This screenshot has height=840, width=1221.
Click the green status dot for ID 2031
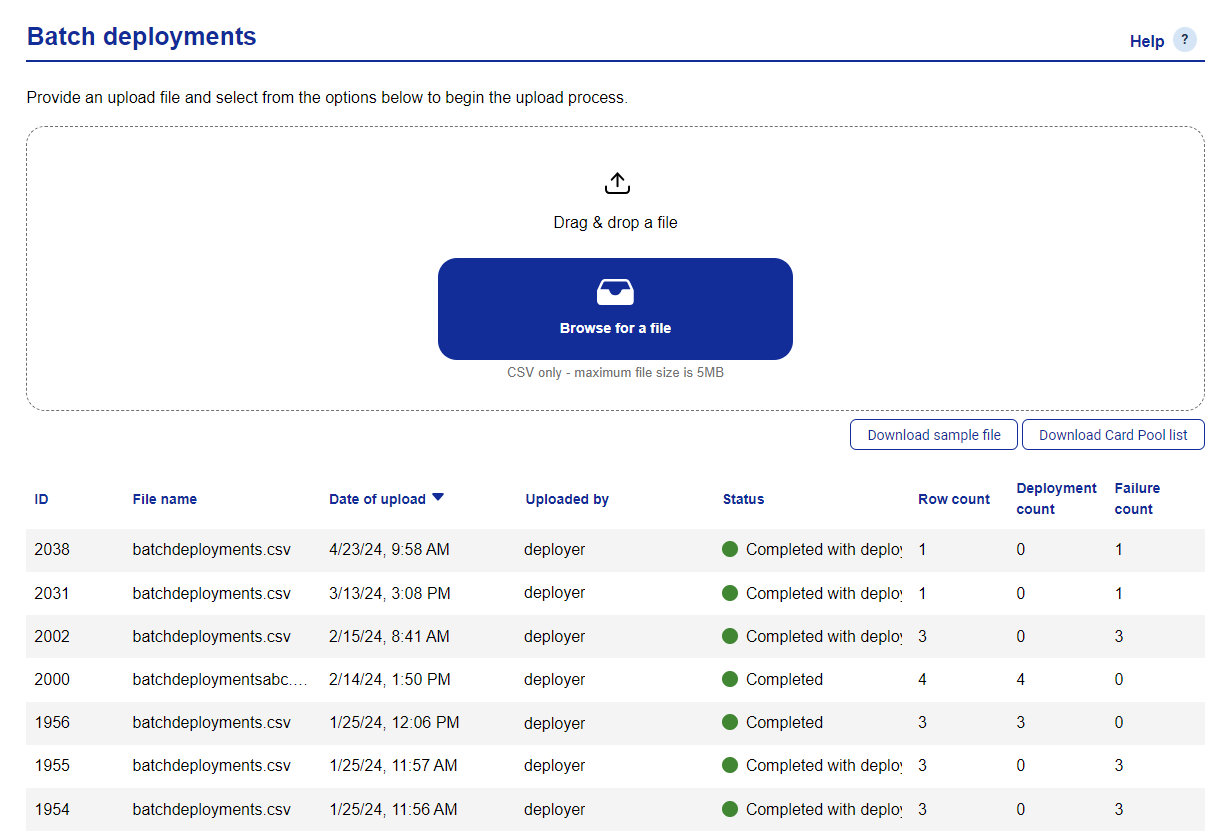[730, 593]
